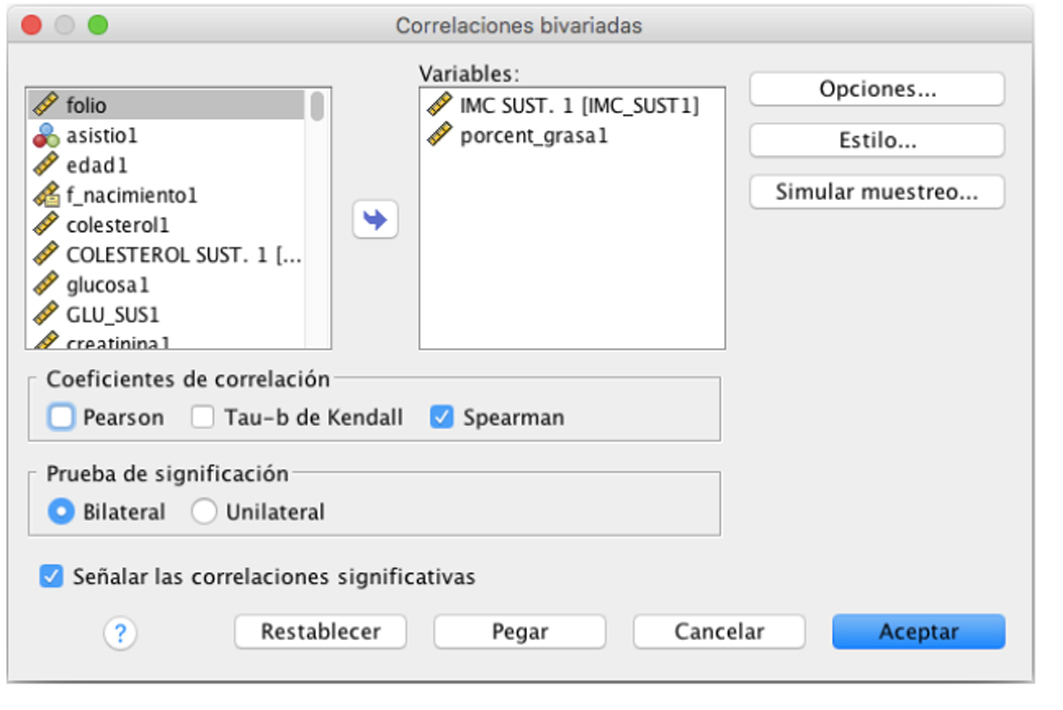Image resolution: width=1063 pixels, height=710 pixels.
Task: Select edad1 scale variable
Action: 96,165
